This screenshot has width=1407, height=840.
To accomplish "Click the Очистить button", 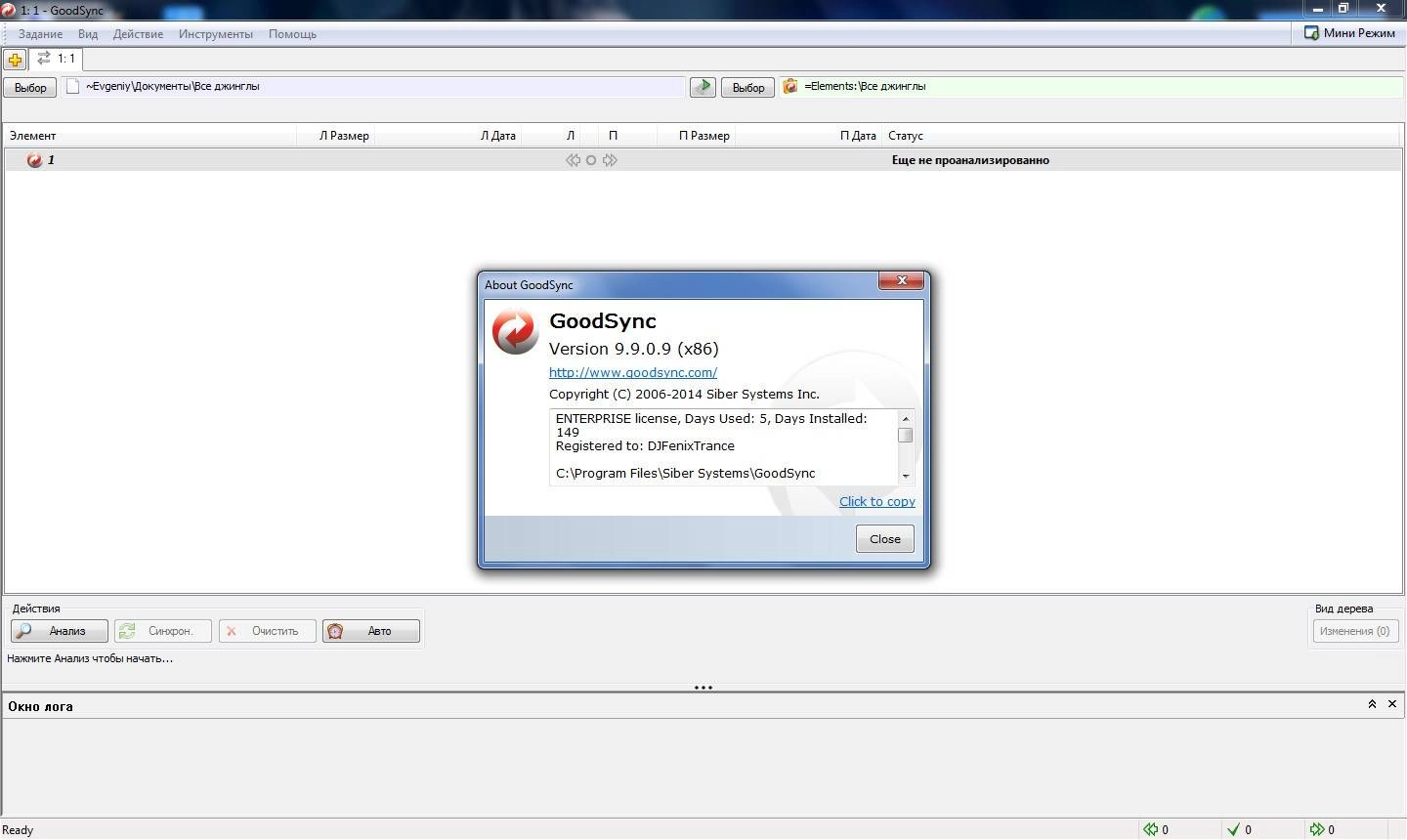I will click(x=268, y=631).
